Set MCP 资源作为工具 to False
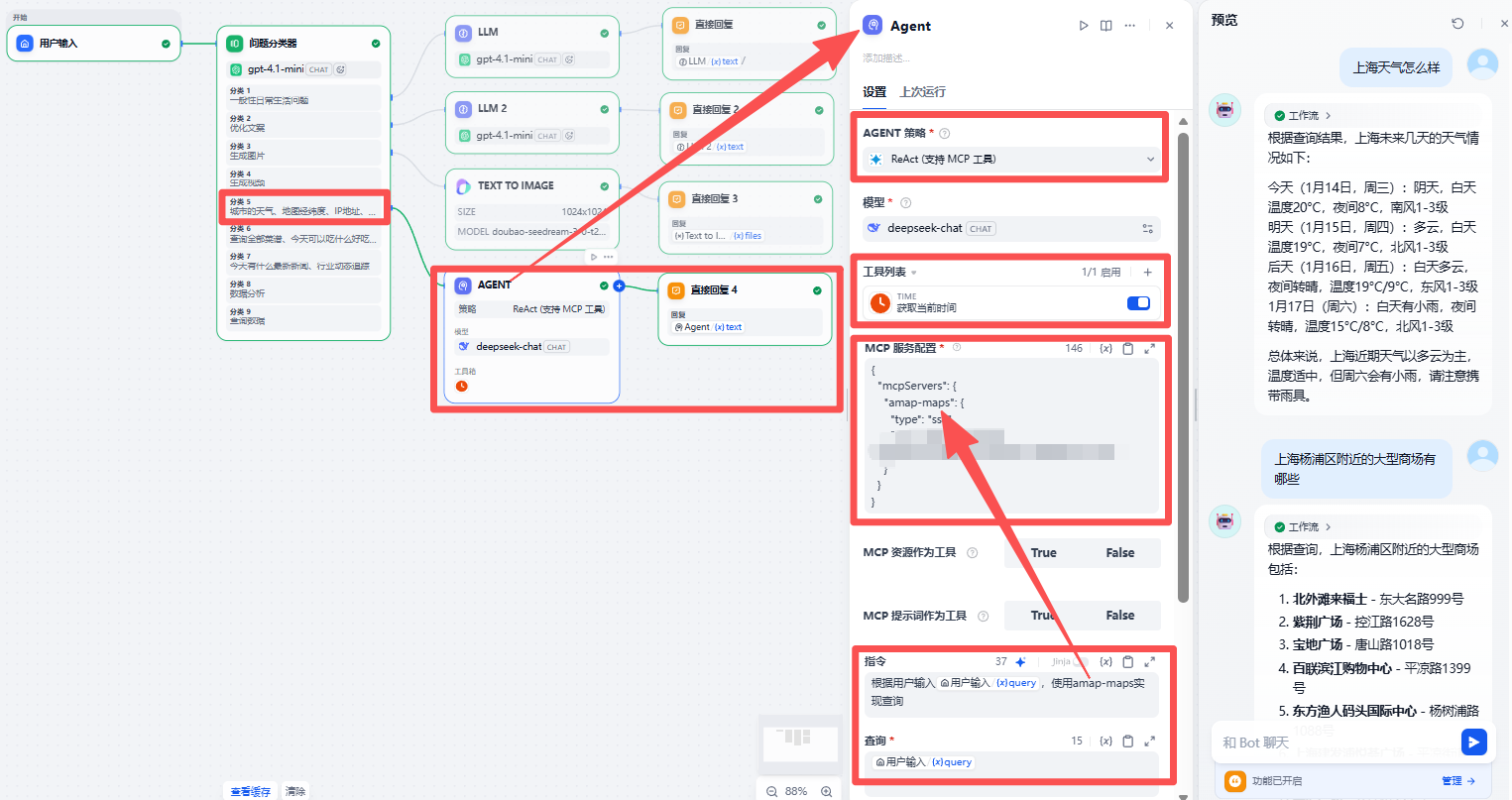 (1120, 553)
